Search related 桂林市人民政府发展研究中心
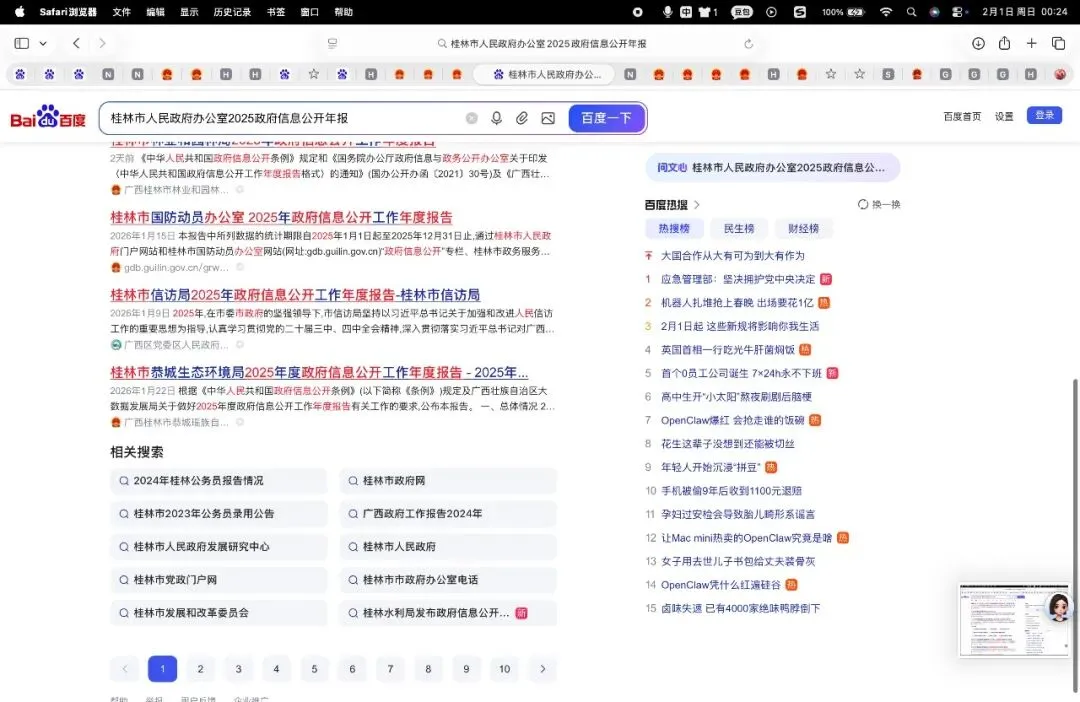The height and width of the screenshot is (702, 1080). pyautogui.click(x=218, y=547)
